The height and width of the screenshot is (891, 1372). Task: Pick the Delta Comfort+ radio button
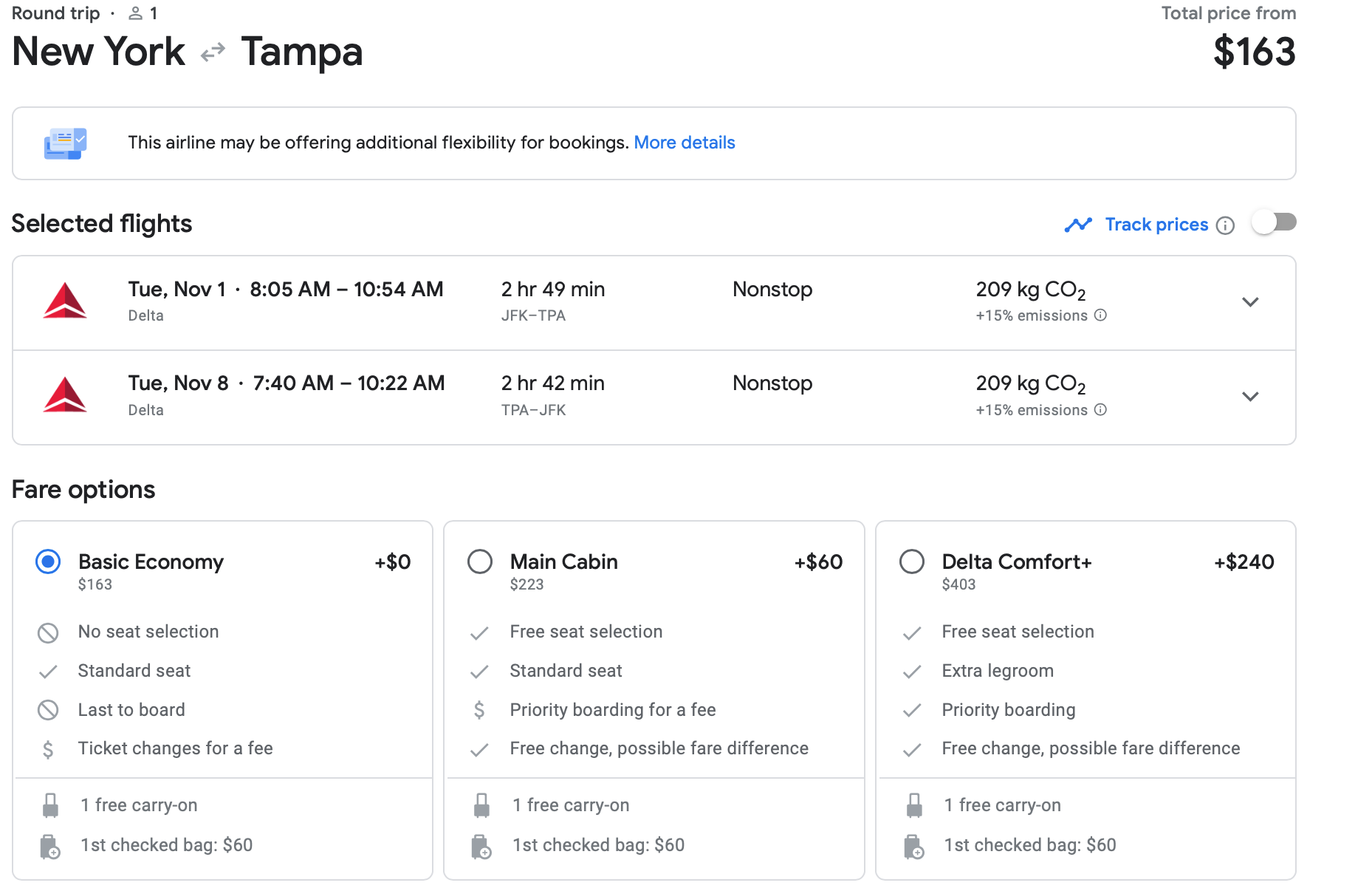(x=911, y=562)
